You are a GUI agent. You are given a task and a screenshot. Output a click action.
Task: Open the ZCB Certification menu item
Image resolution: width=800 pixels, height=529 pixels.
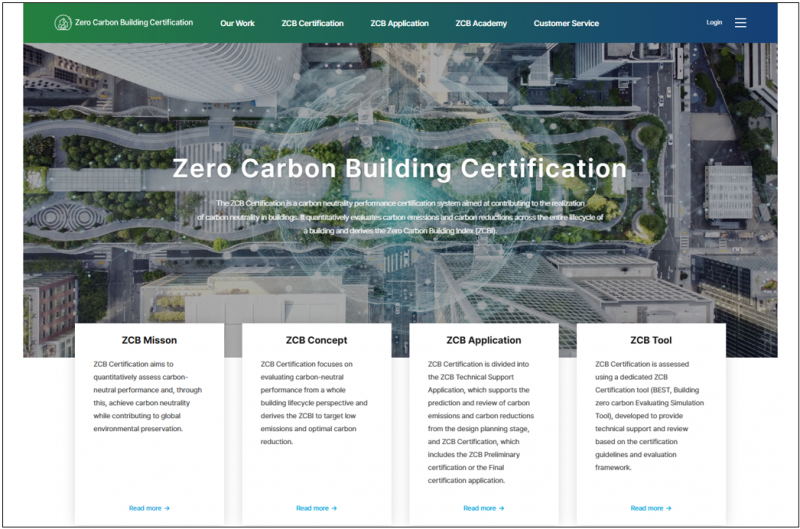(x=312, y=23)
